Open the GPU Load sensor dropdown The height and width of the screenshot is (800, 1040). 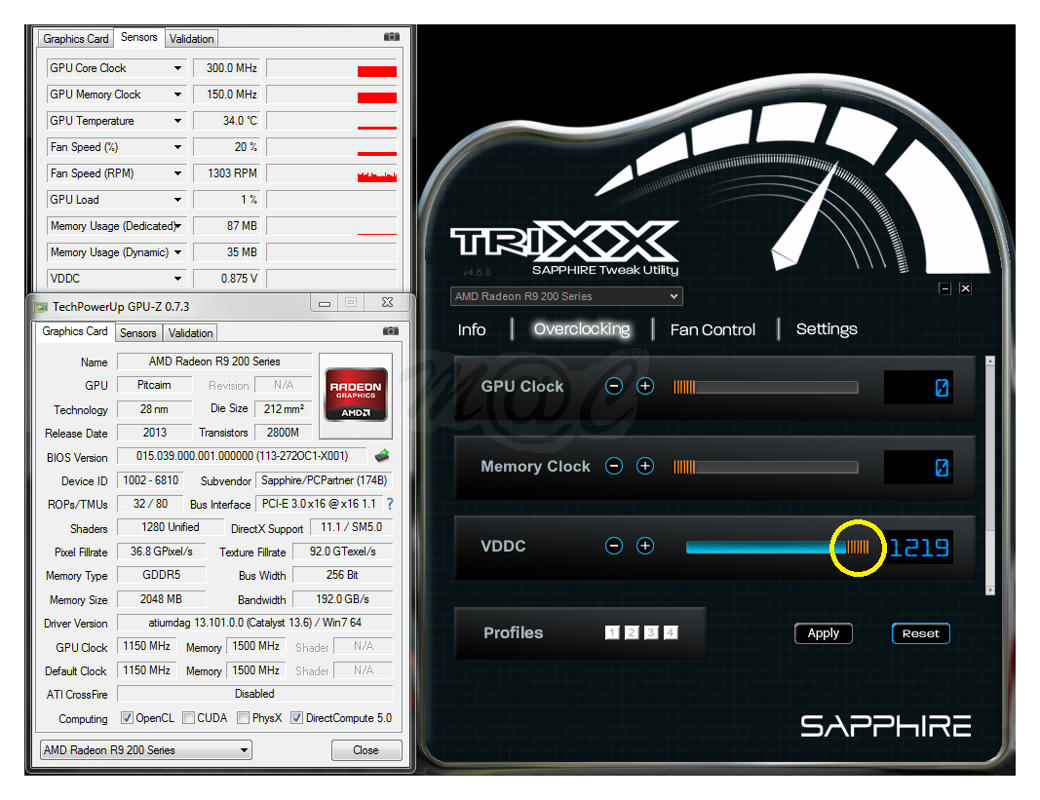click(178, 199)
